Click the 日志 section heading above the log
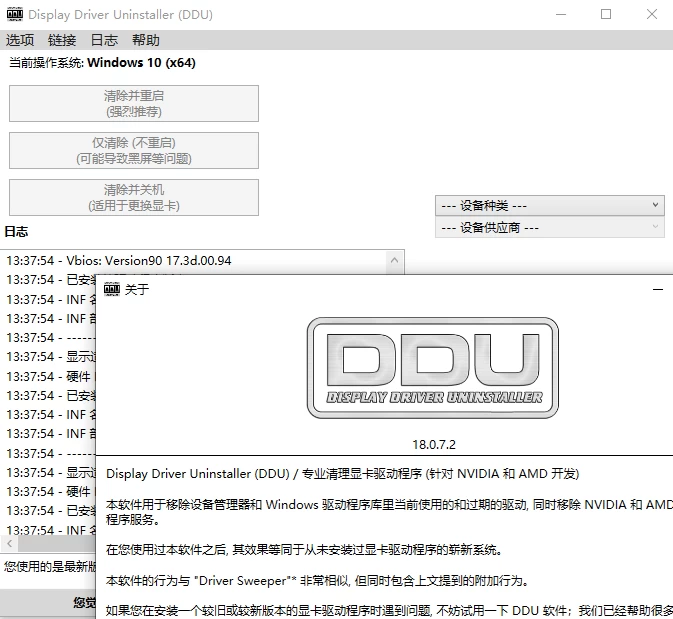Viewport: 673px width, 619px height. coord(16,232)
